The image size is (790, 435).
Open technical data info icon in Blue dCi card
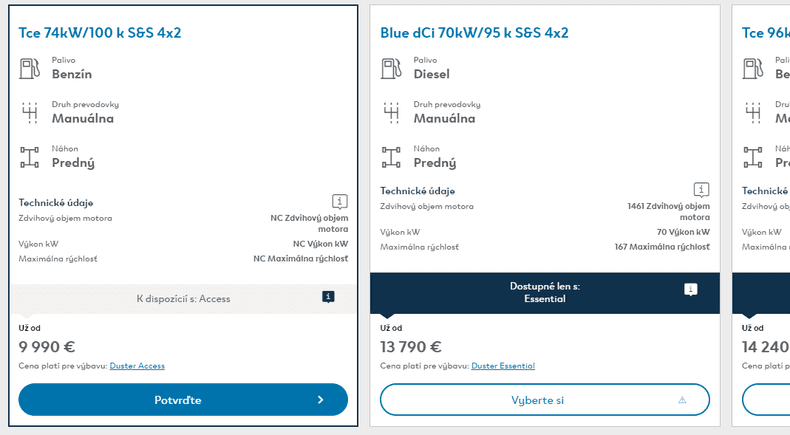click(701, 189)
